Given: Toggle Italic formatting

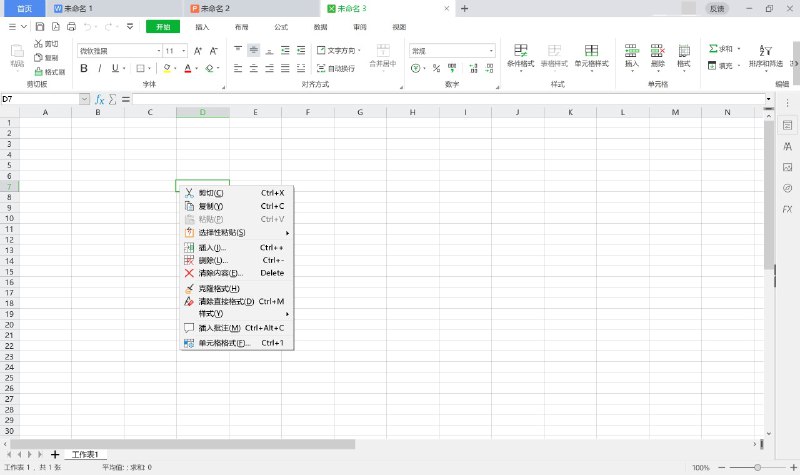Looking at the screenshot, I should click(100, 68).
